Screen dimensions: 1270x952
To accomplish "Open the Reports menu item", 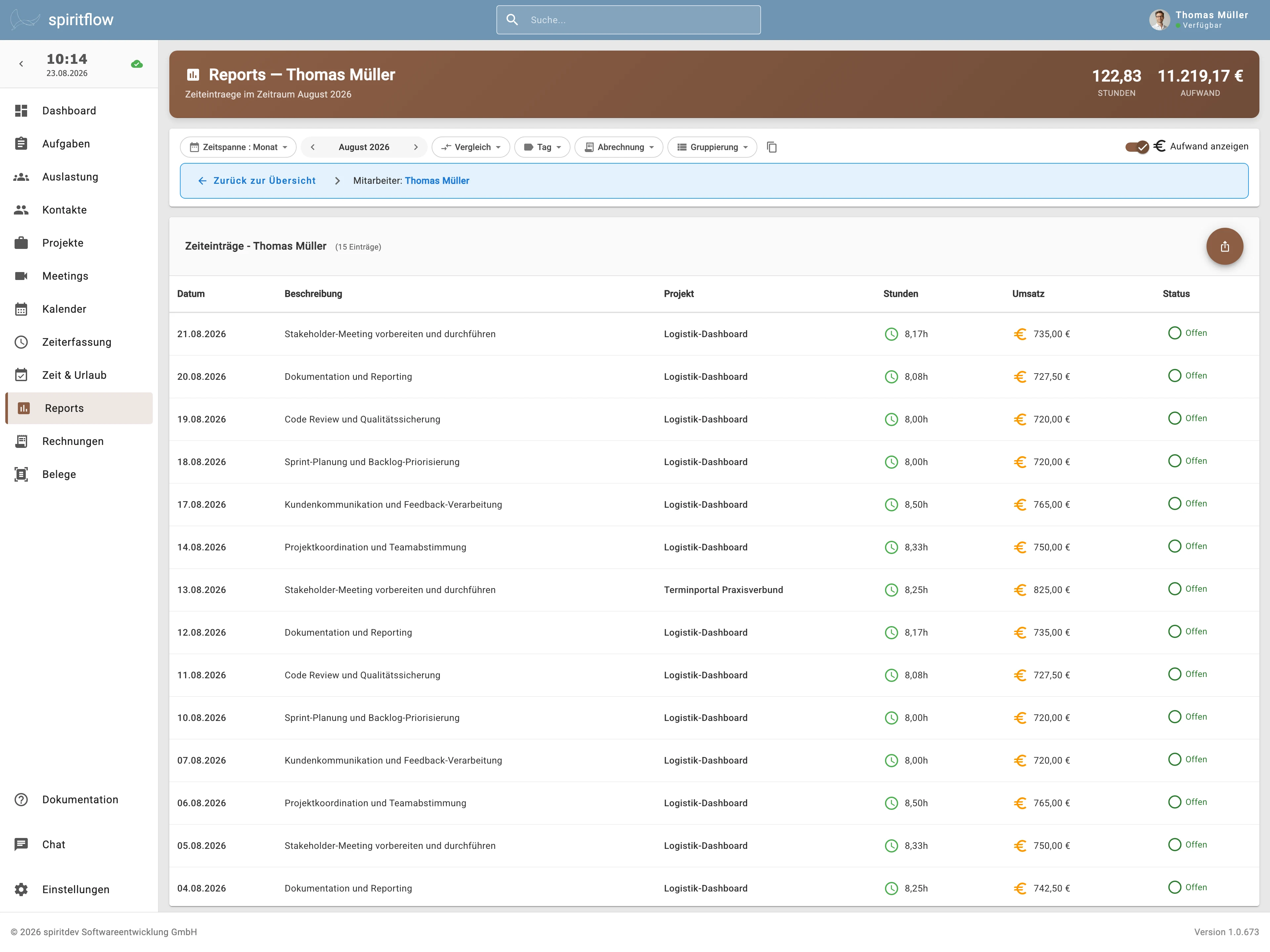I will click(79, 408).
